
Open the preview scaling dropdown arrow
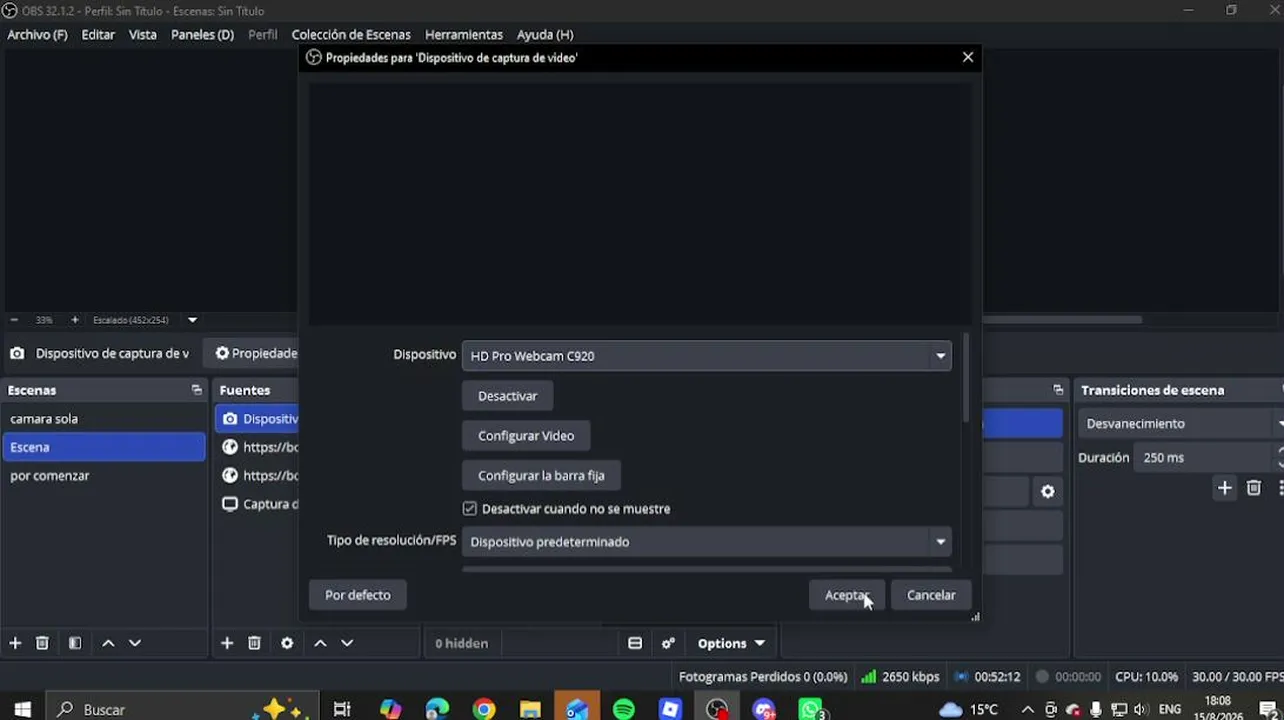[x=192, y=320]
